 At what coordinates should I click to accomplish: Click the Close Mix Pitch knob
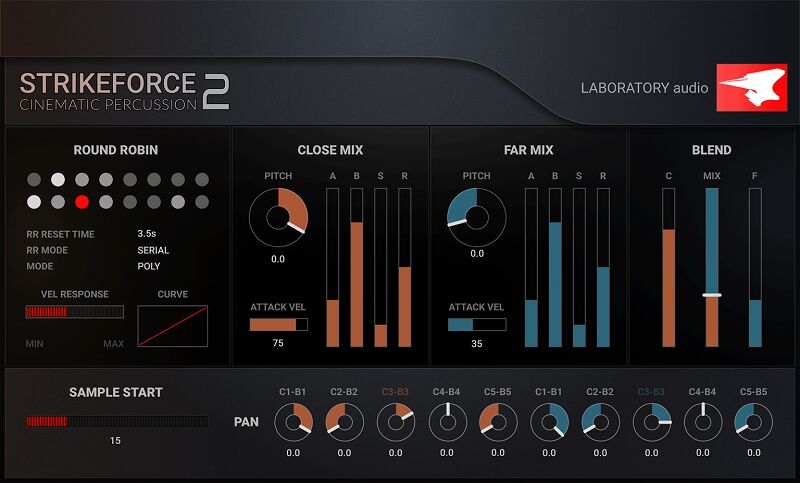(278, 218)
